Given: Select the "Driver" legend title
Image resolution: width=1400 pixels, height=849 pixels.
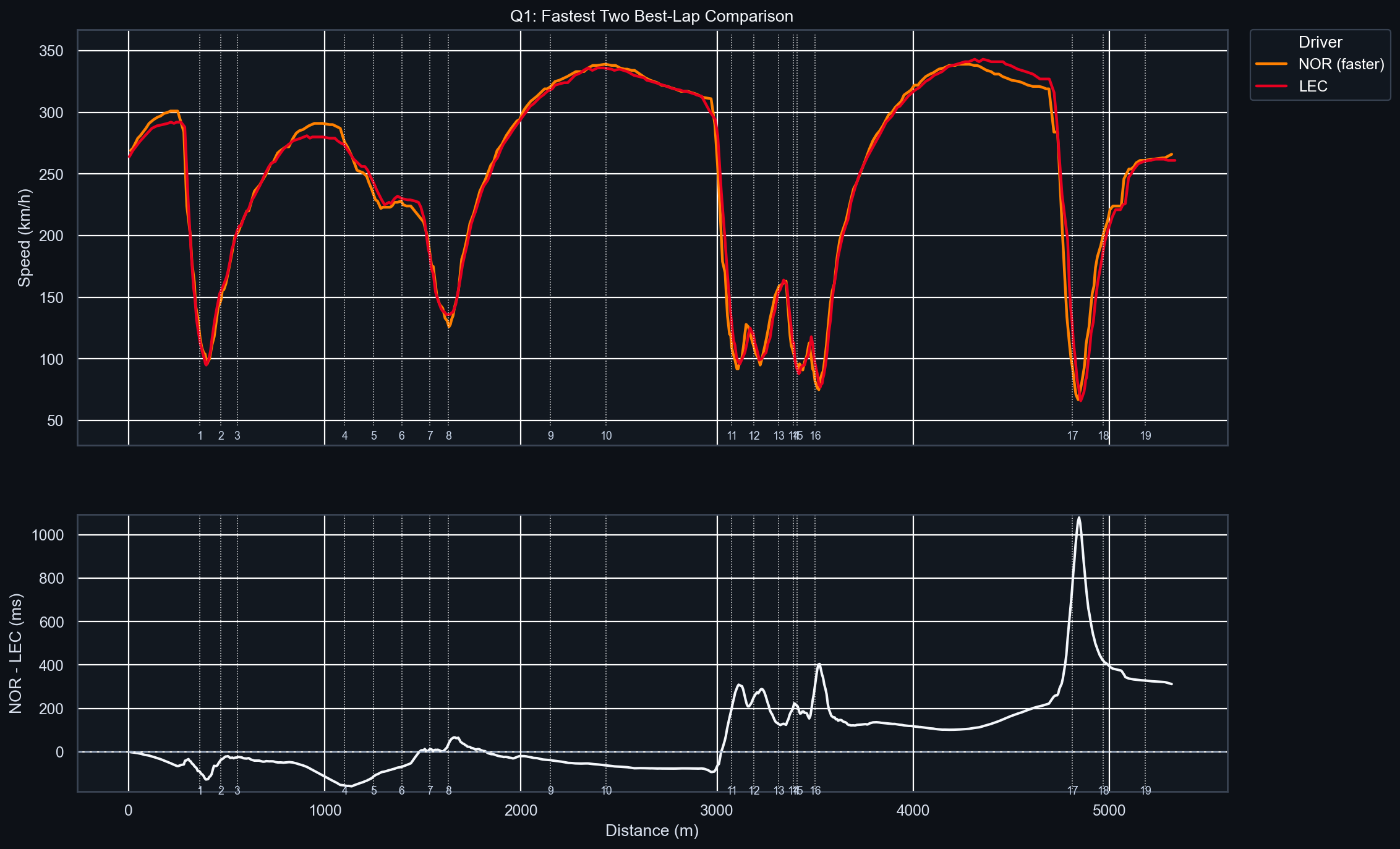Looking at the screenshot, I should tap(1320, 42).
